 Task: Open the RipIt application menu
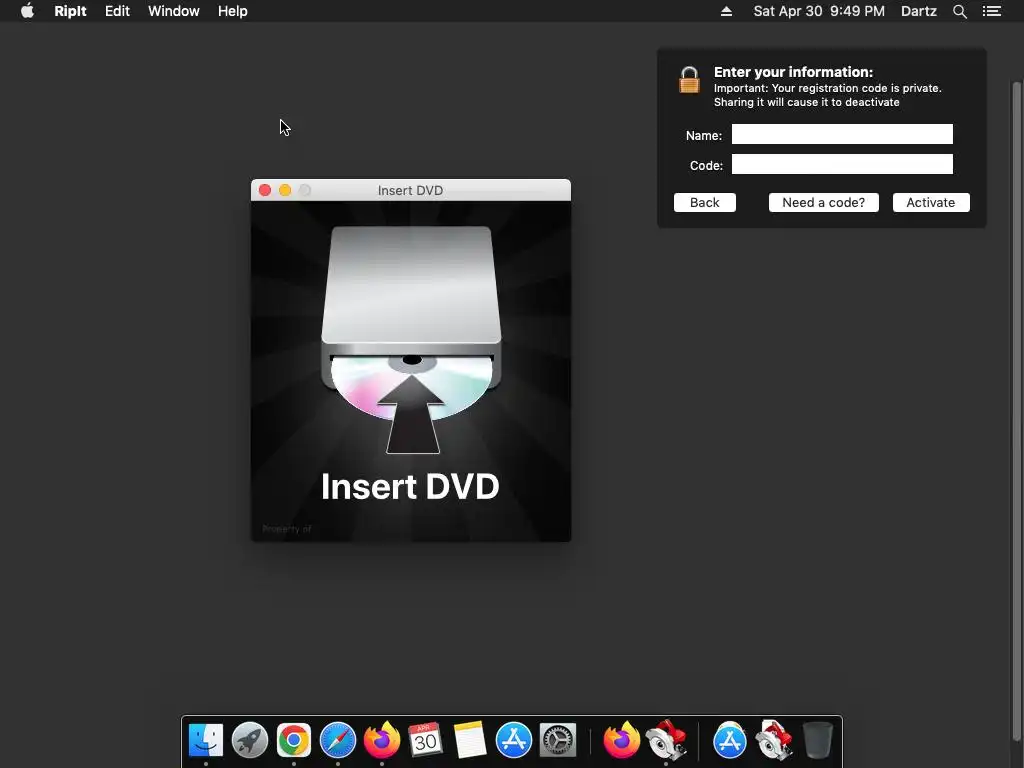coord(71,11)
